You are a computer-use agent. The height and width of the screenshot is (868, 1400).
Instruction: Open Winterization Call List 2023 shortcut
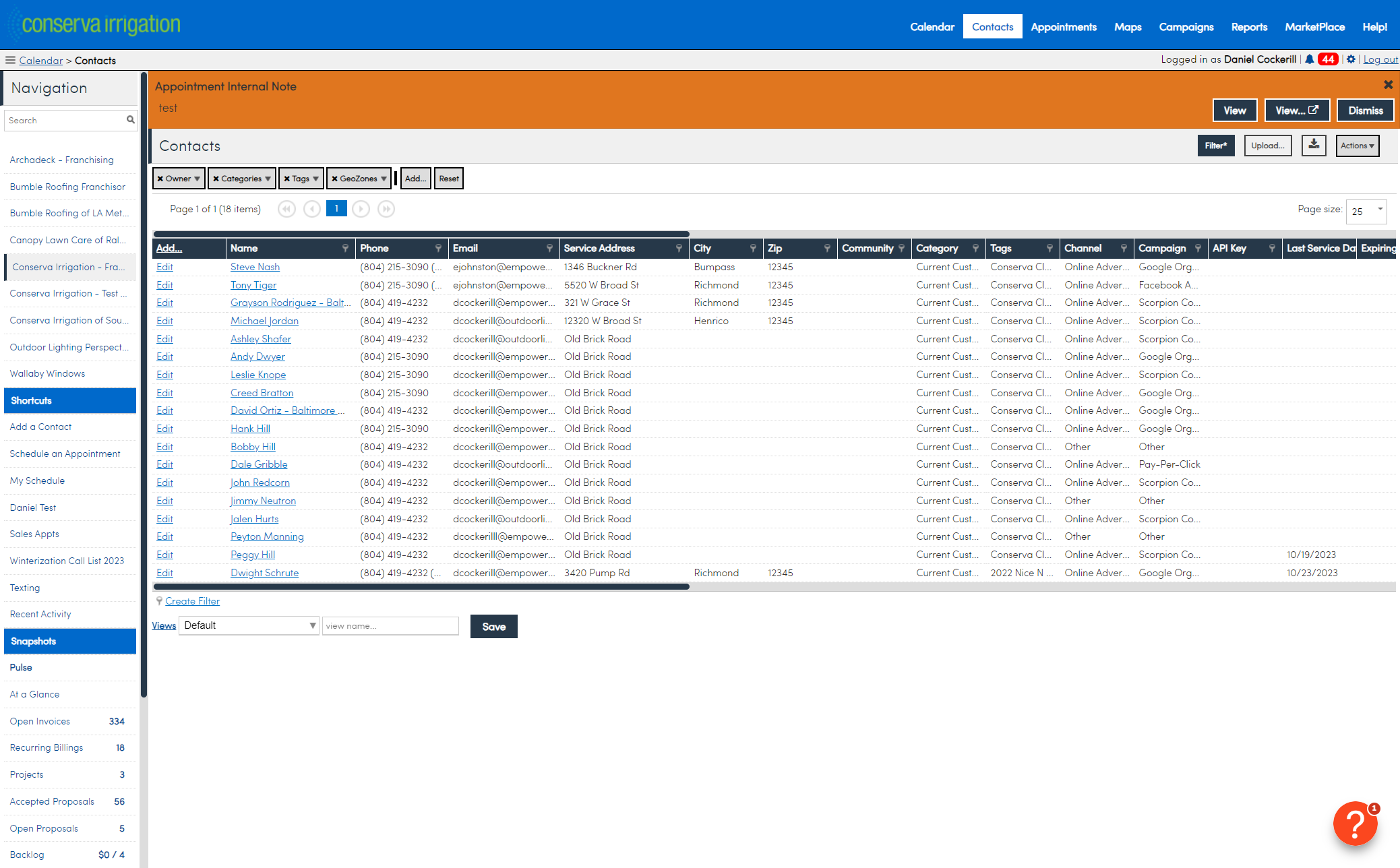tap(69, 561)
